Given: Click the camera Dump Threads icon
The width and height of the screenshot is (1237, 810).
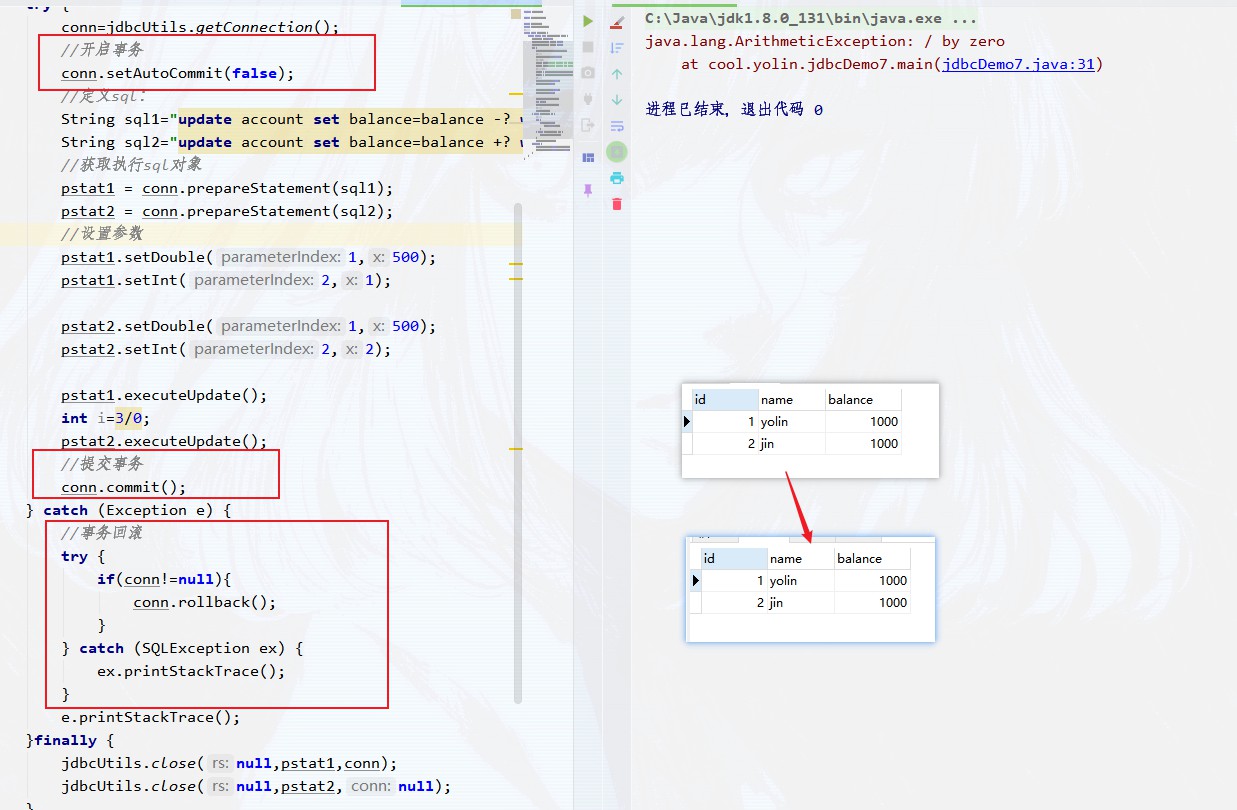Looking at the screenshot, I should point(588,73).
